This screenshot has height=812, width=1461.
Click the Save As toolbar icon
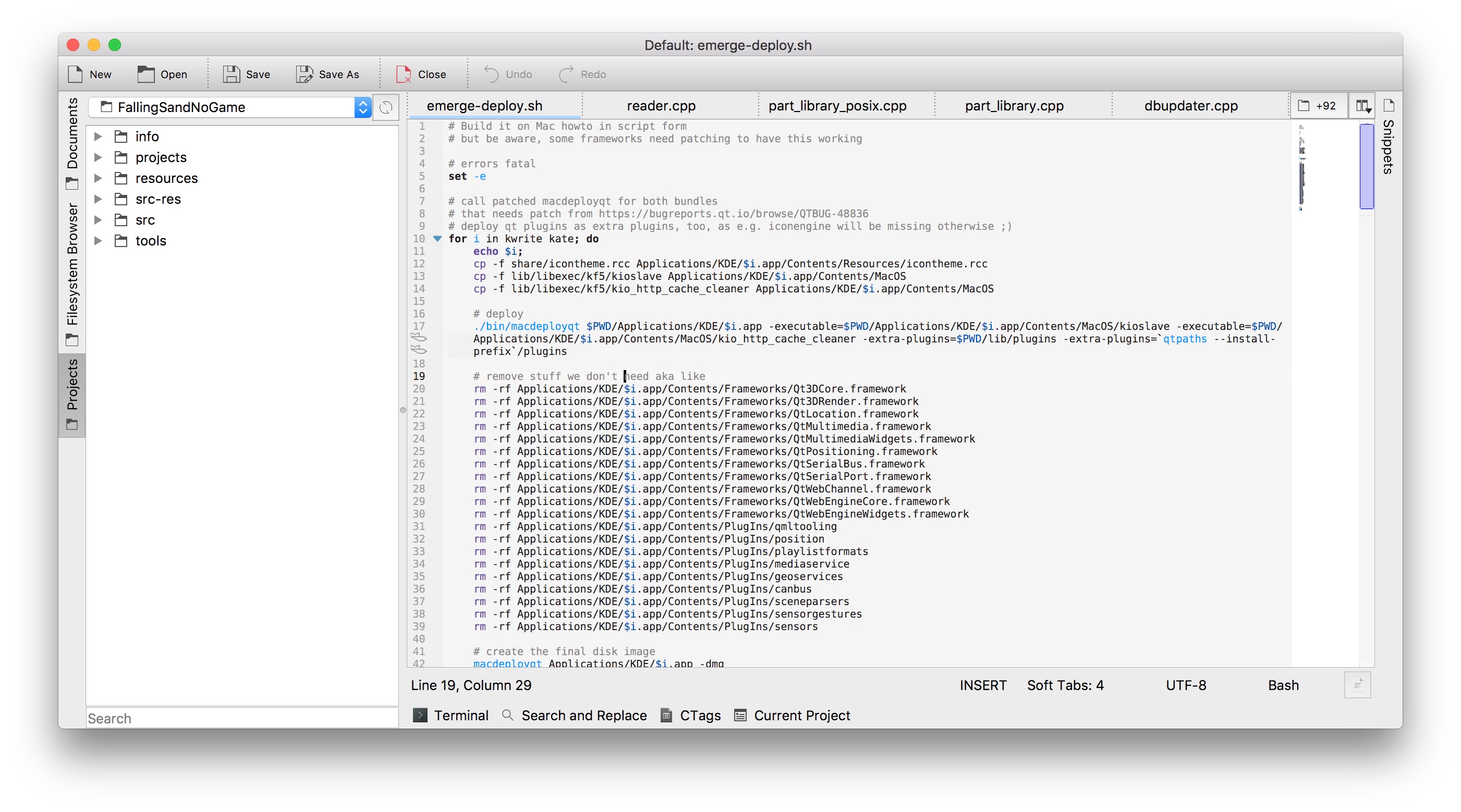click(x=305, y=75)
